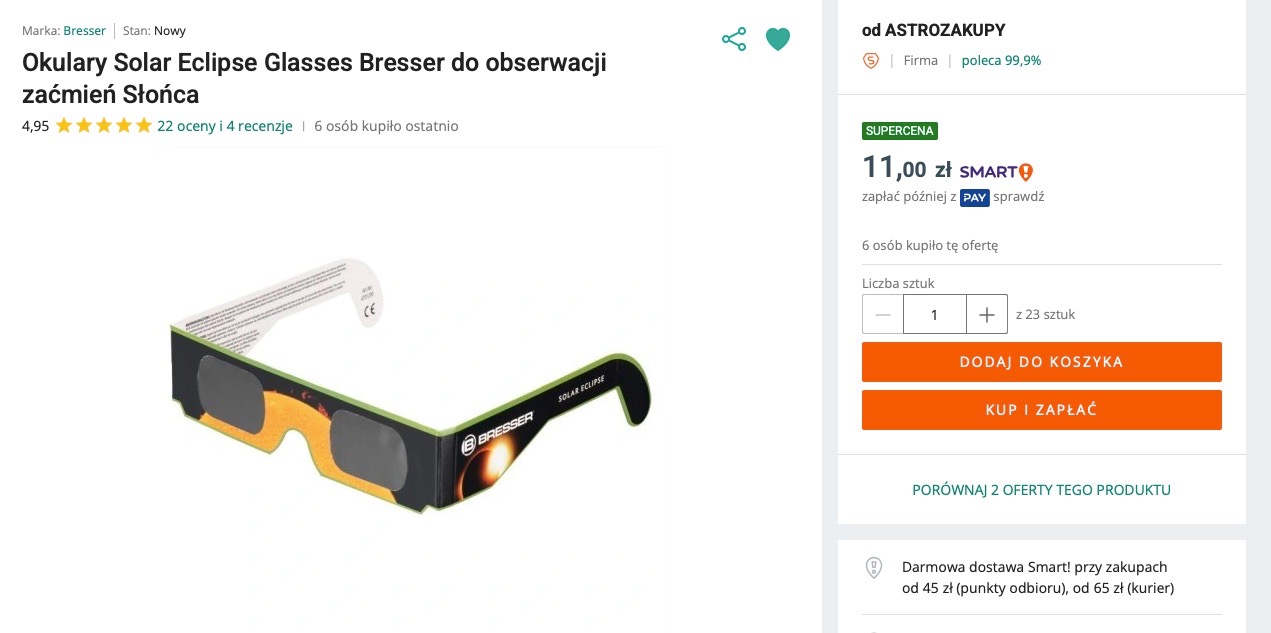This screenshot has width=1271, height=633.
Task: Click the Super Sprzedawca badge icon
Action: (871, 61)
